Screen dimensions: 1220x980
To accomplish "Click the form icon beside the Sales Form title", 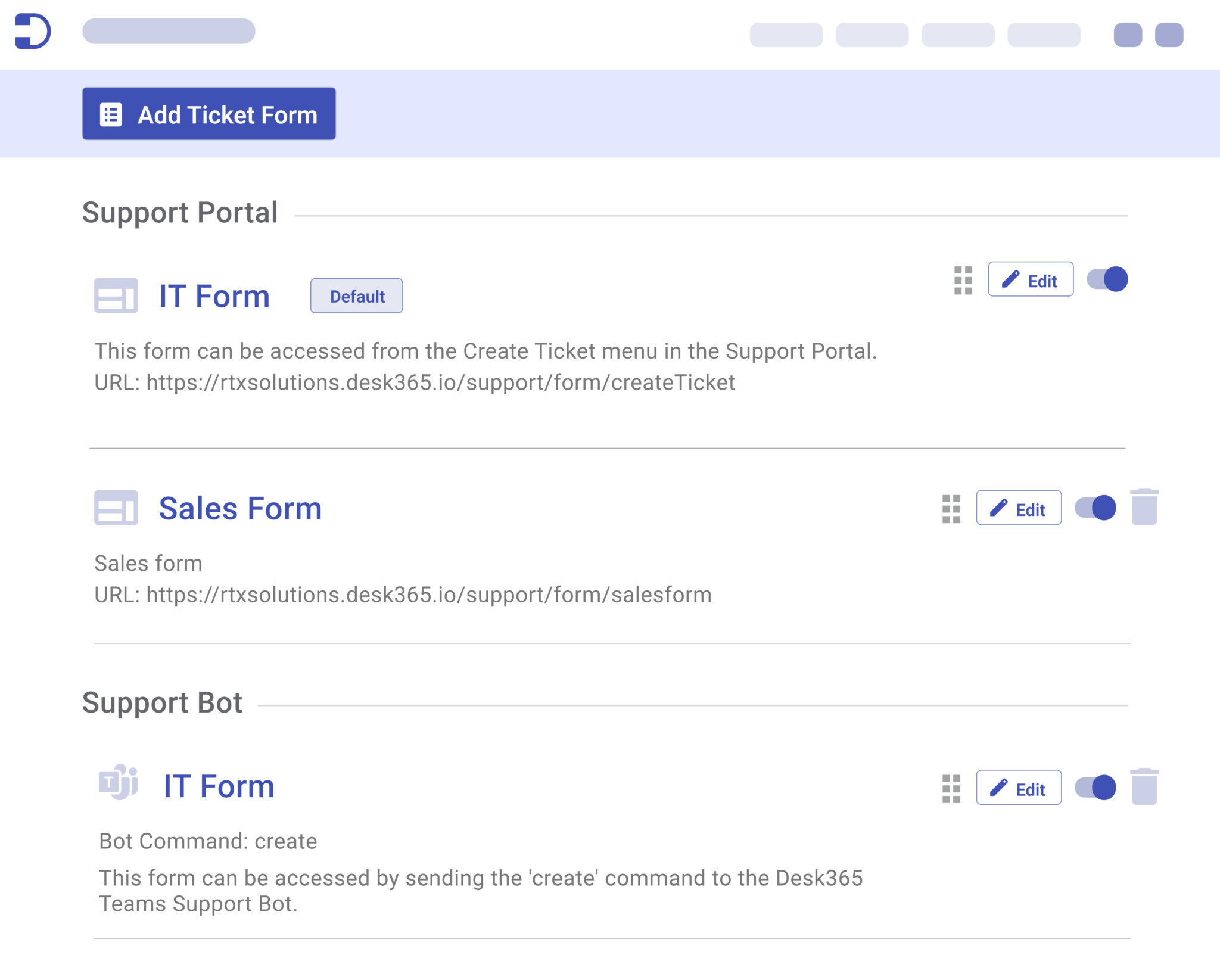I will [117, 508].
